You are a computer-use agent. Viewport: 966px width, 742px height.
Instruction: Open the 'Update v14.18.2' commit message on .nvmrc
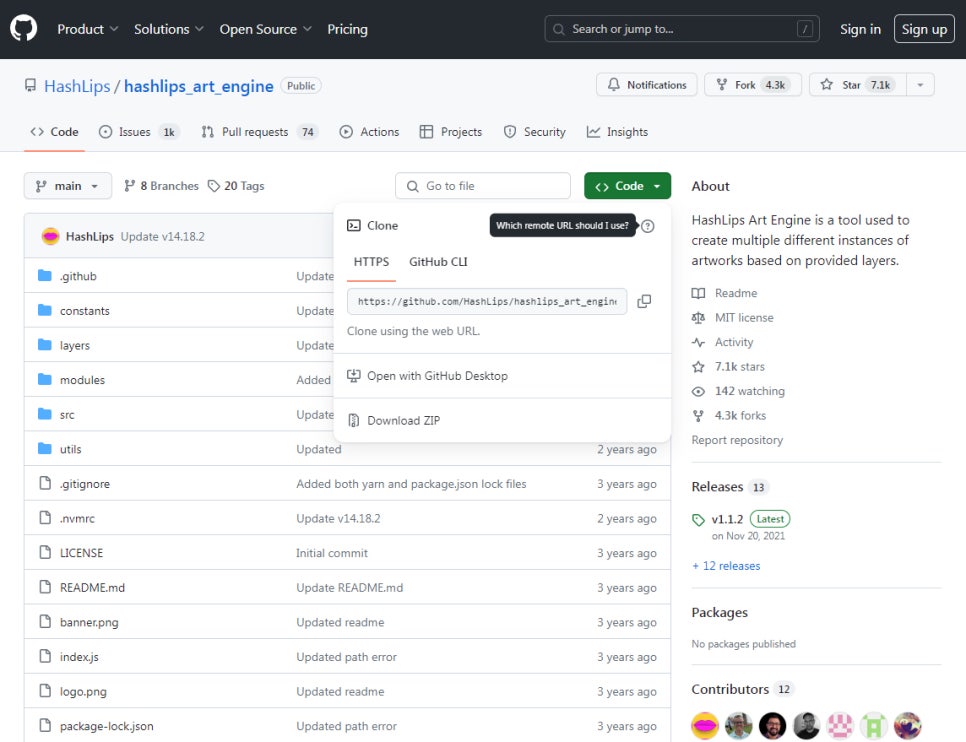pyautogui.click(x=338, y=518)
